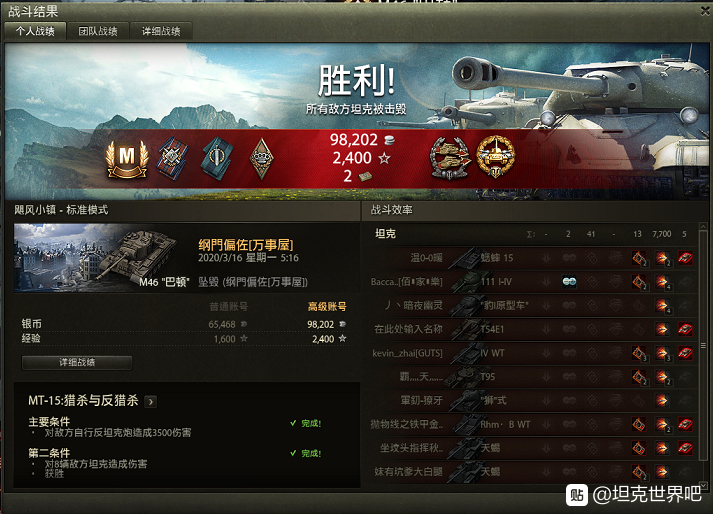Click the gold tank wreath medal
713x514 pixels.
point(495,157)
